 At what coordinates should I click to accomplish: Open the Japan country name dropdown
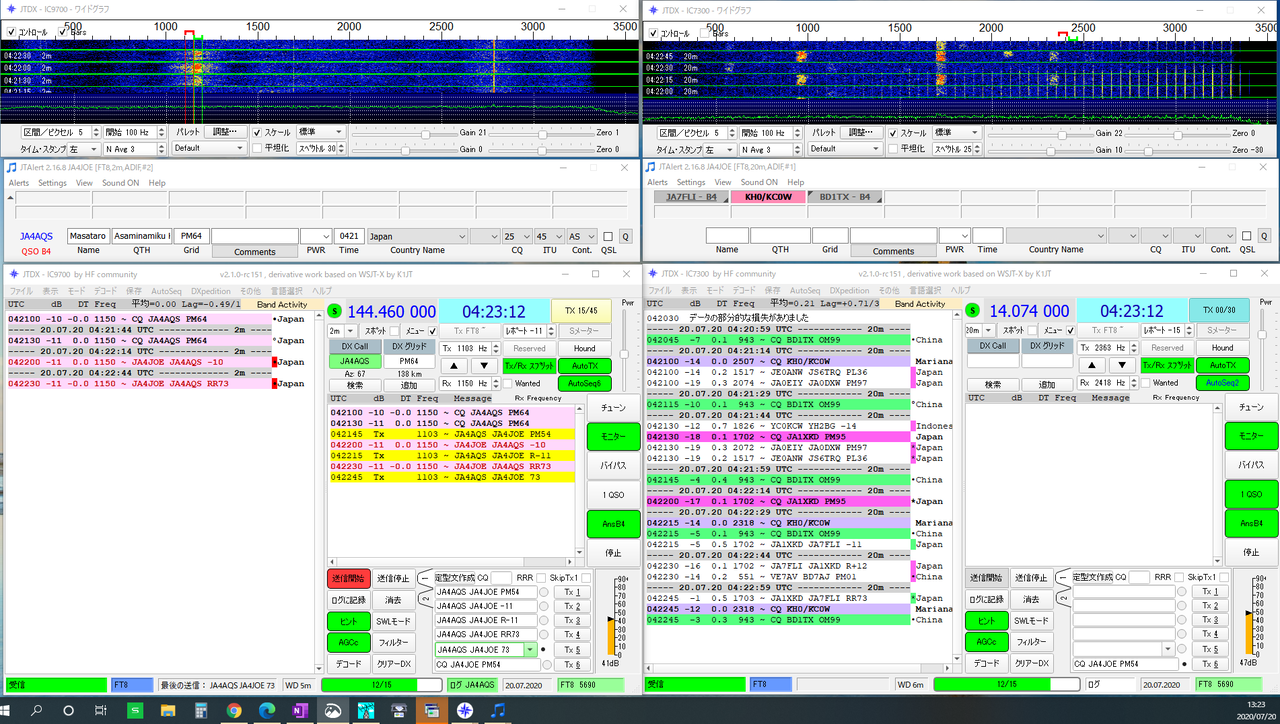[x=461, y=236]
